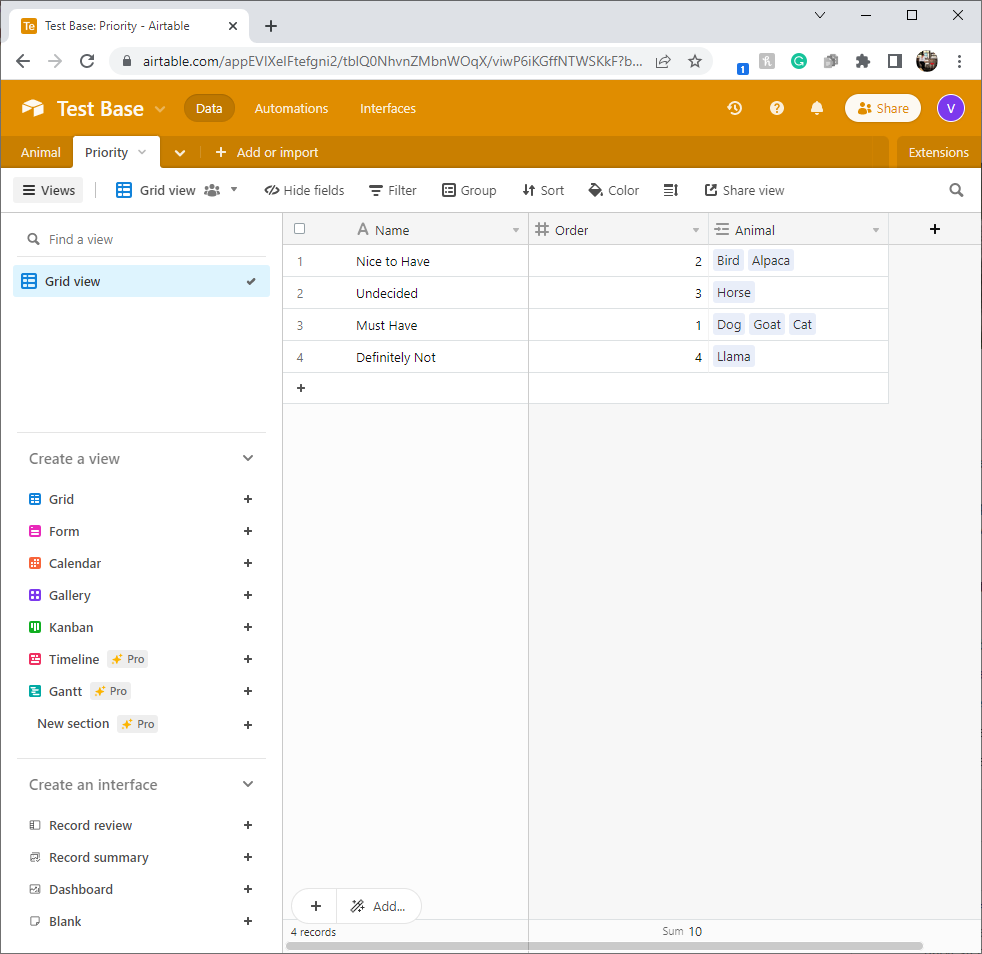Open the Interfaces tab
This screenshot has height=954, width=982.
(388, 108)
